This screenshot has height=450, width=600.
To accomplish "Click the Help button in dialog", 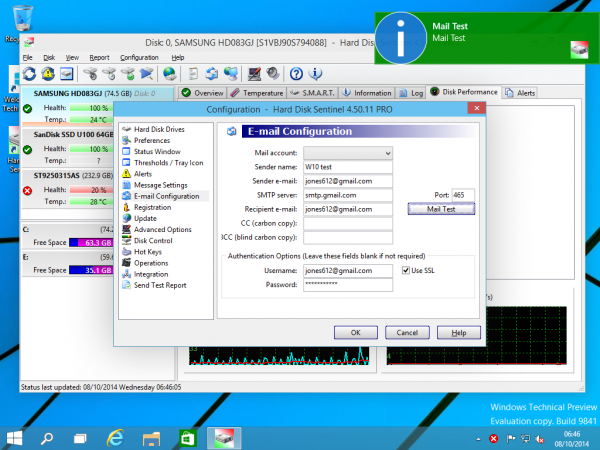I will coord(459,333).
